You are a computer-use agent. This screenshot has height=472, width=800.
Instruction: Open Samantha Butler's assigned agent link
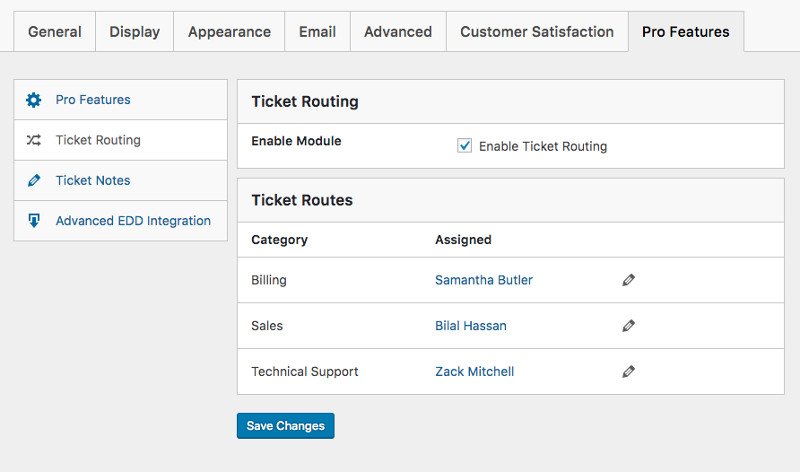[484, 281]
